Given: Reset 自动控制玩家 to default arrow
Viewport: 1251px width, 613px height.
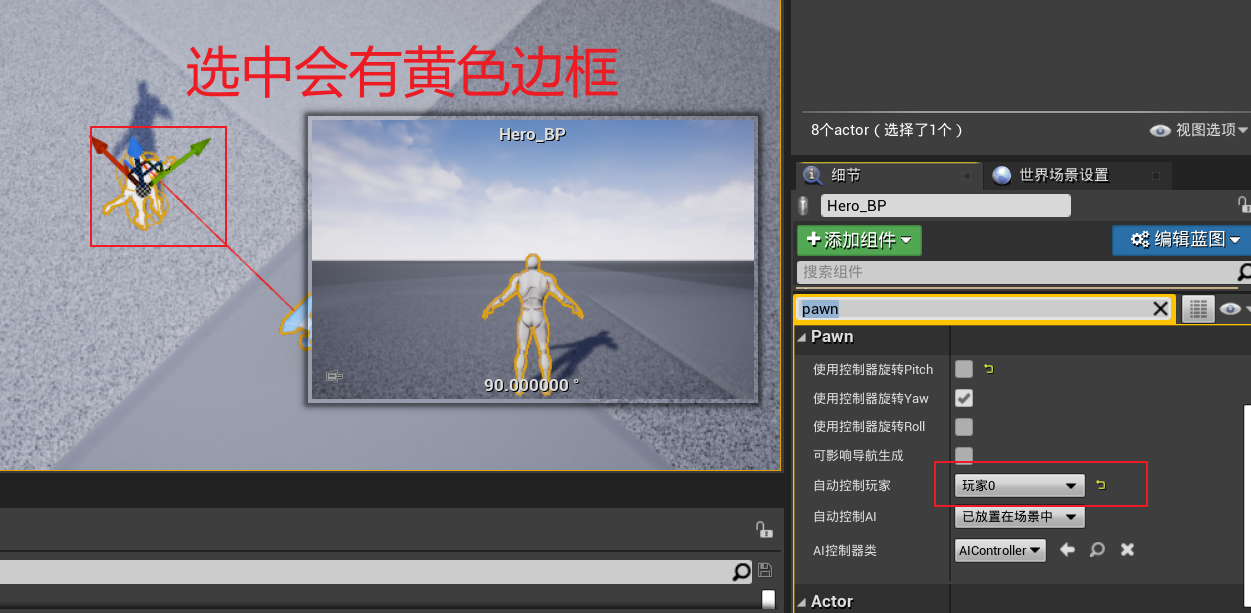Looking at the screenshot, I should pyautogui.click(x=1101, y=485).
